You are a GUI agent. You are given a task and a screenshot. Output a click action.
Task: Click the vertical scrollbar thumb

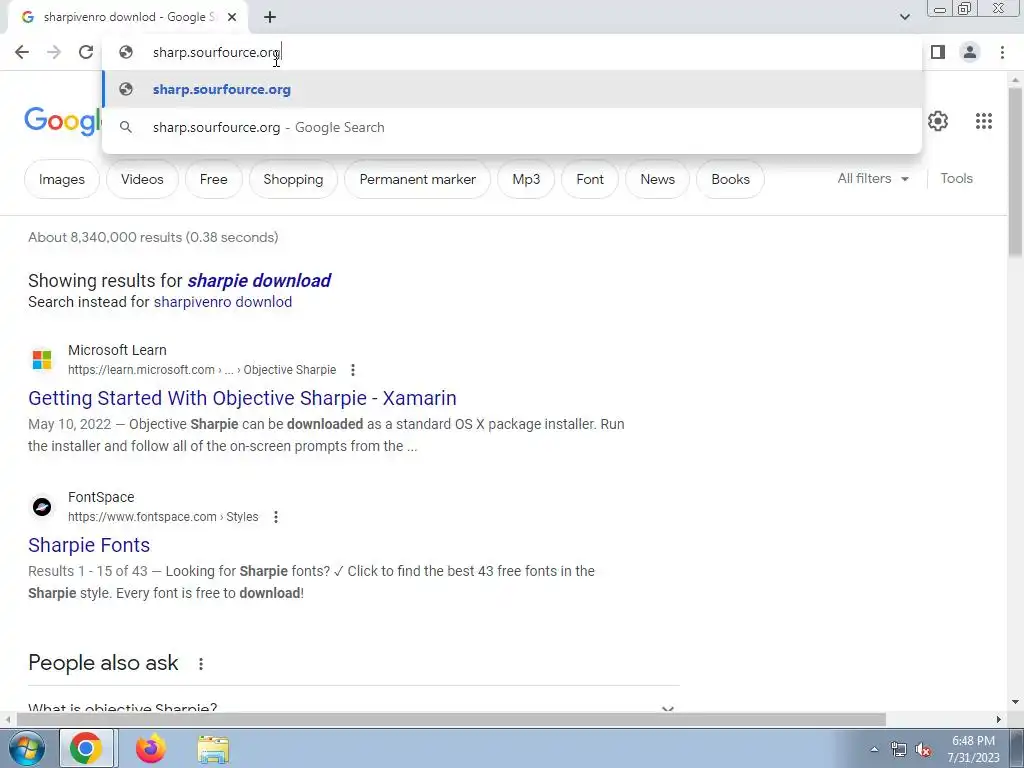[x=1014, y=171]
